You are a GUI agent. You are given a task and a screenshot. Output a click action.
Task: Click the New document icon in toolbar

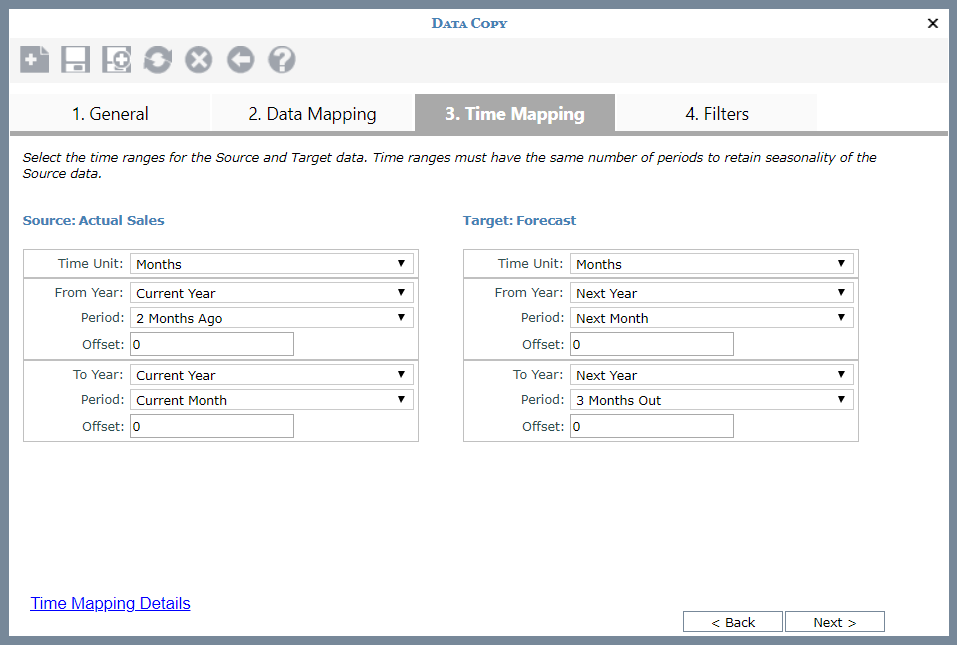tap(35, 60)
